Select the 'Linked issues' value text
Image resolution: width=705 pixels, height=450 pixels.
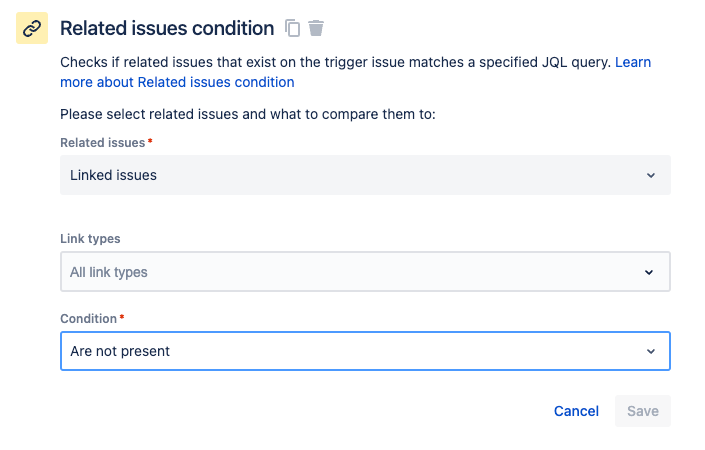113,175
